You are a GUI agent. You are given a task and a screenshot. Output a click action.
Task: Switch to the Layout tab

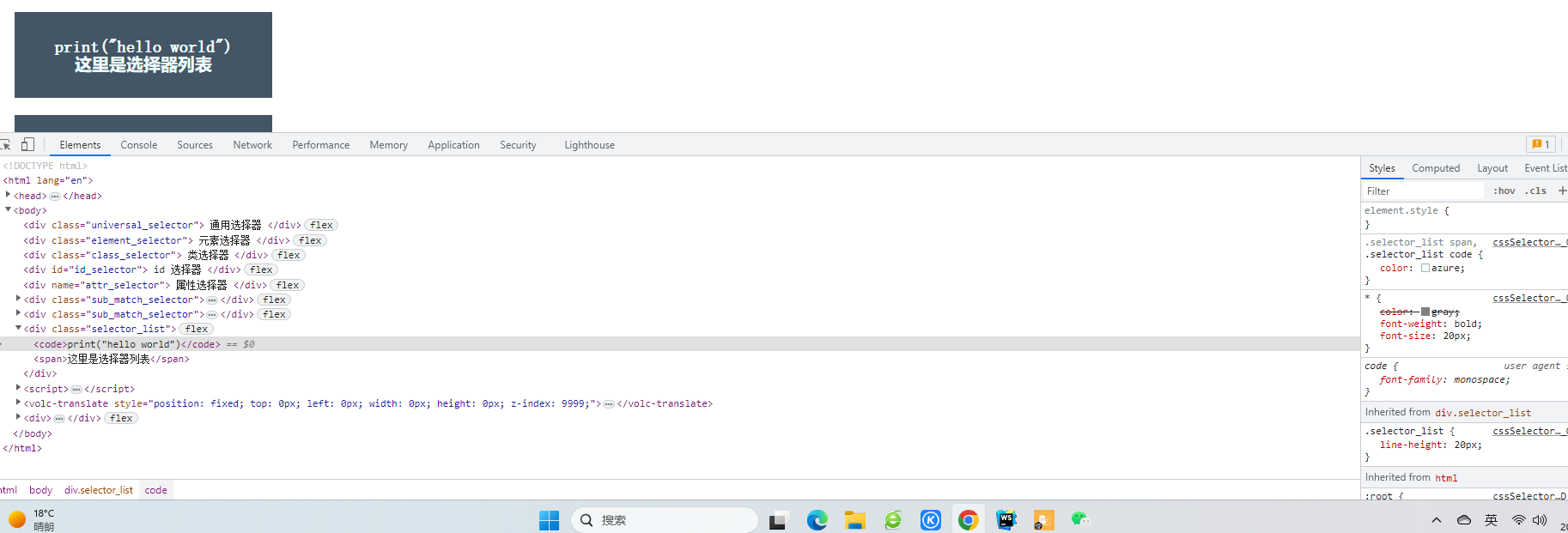click(1492, 168)
